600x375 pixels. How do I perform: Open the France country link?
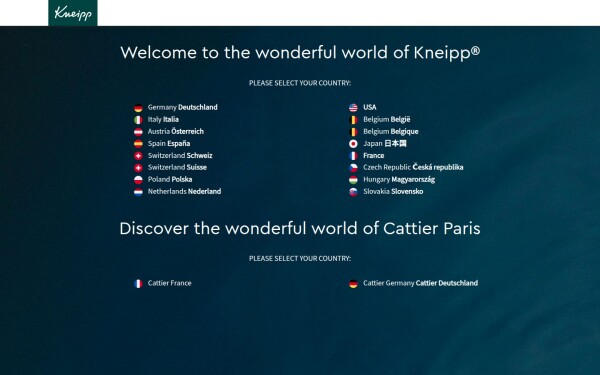pos(373,155)
